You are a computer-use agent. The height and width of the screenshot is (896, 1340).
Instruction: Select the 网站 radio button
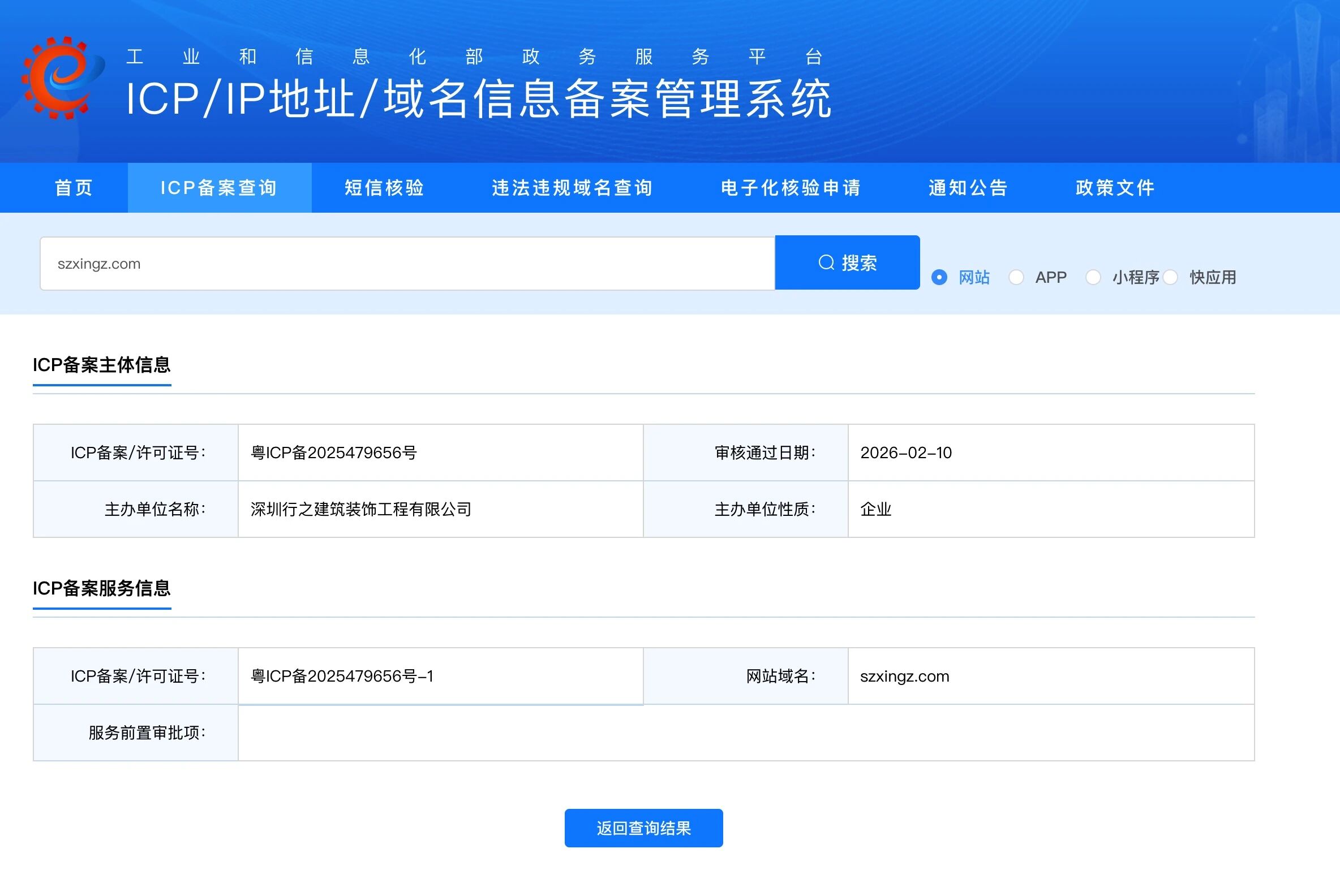click(939, 278)
